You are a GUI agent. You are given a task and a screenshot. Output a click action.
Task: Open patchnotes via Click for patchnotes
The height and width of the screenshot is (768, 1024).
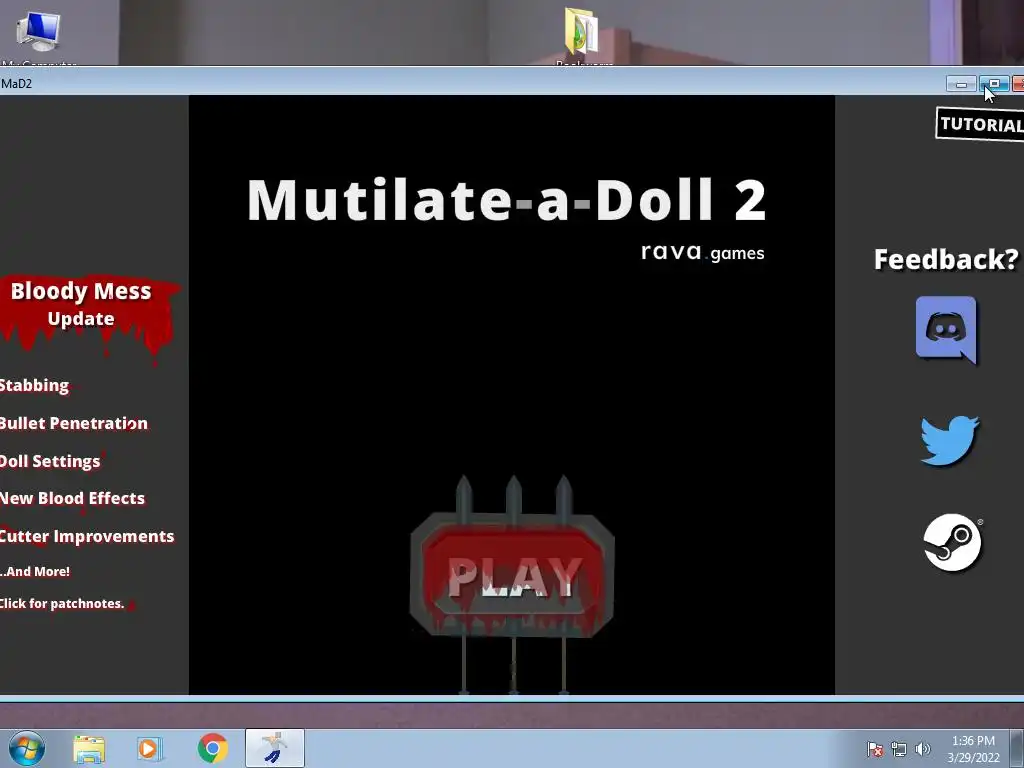(x=62, y=603)
